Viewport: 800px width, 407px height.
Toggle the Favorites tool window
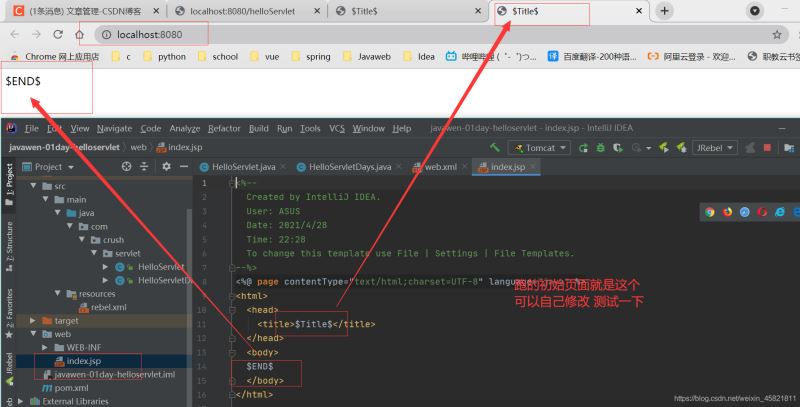click(9, 313)
